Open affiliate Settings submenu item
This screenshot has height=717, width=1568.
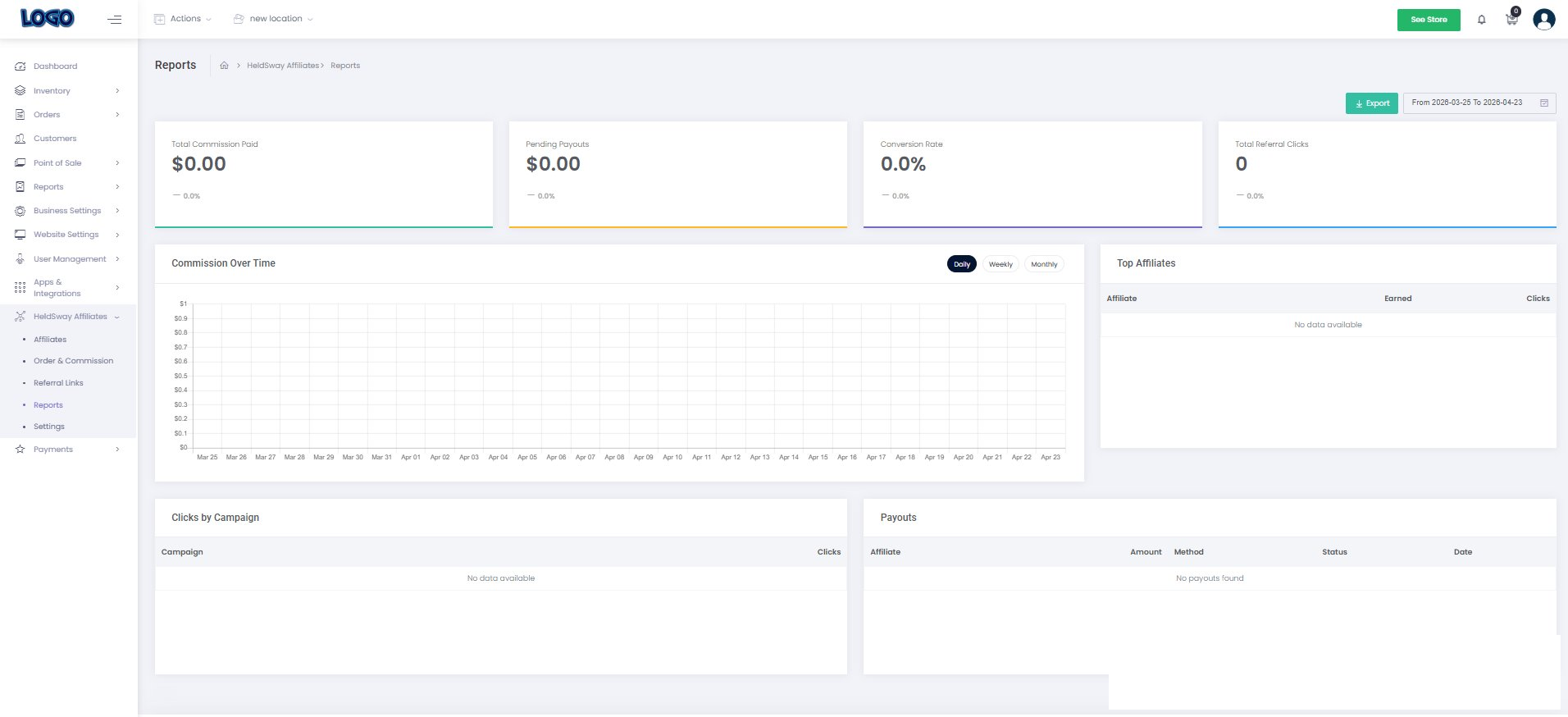pos(49,427)
